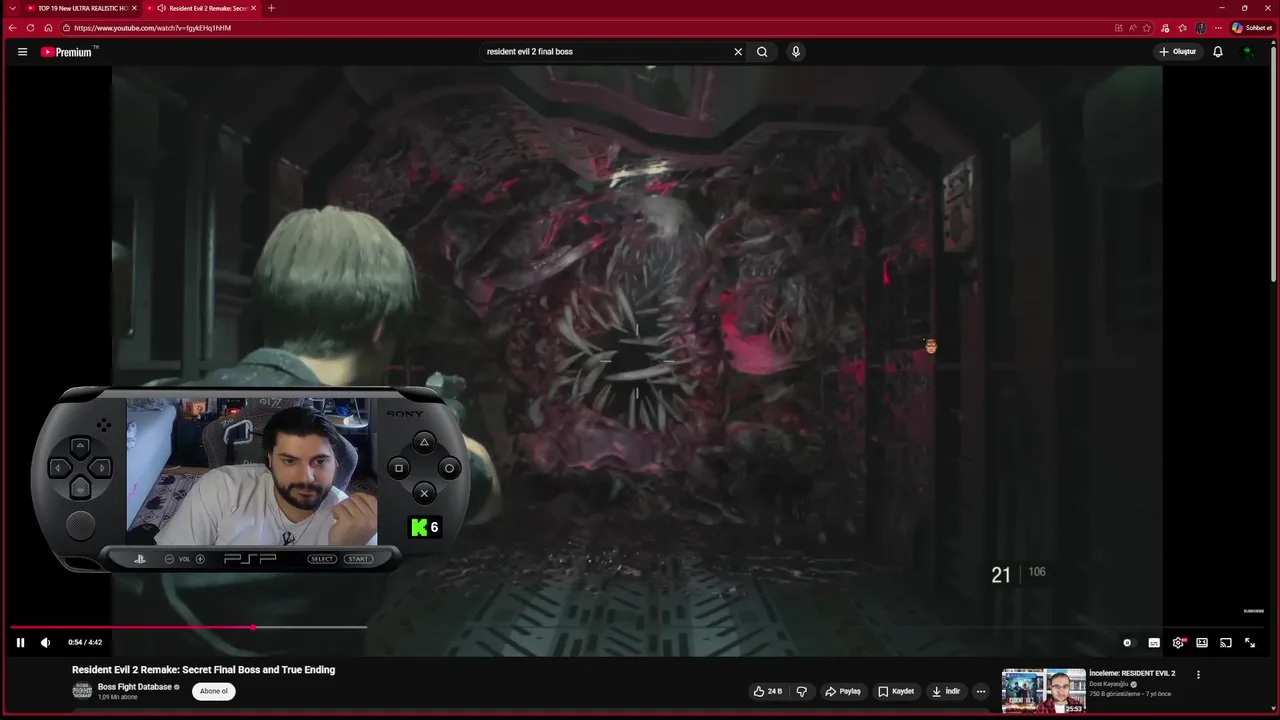Switch to theater mode

pyautogui.click(x=1202, y=643)
